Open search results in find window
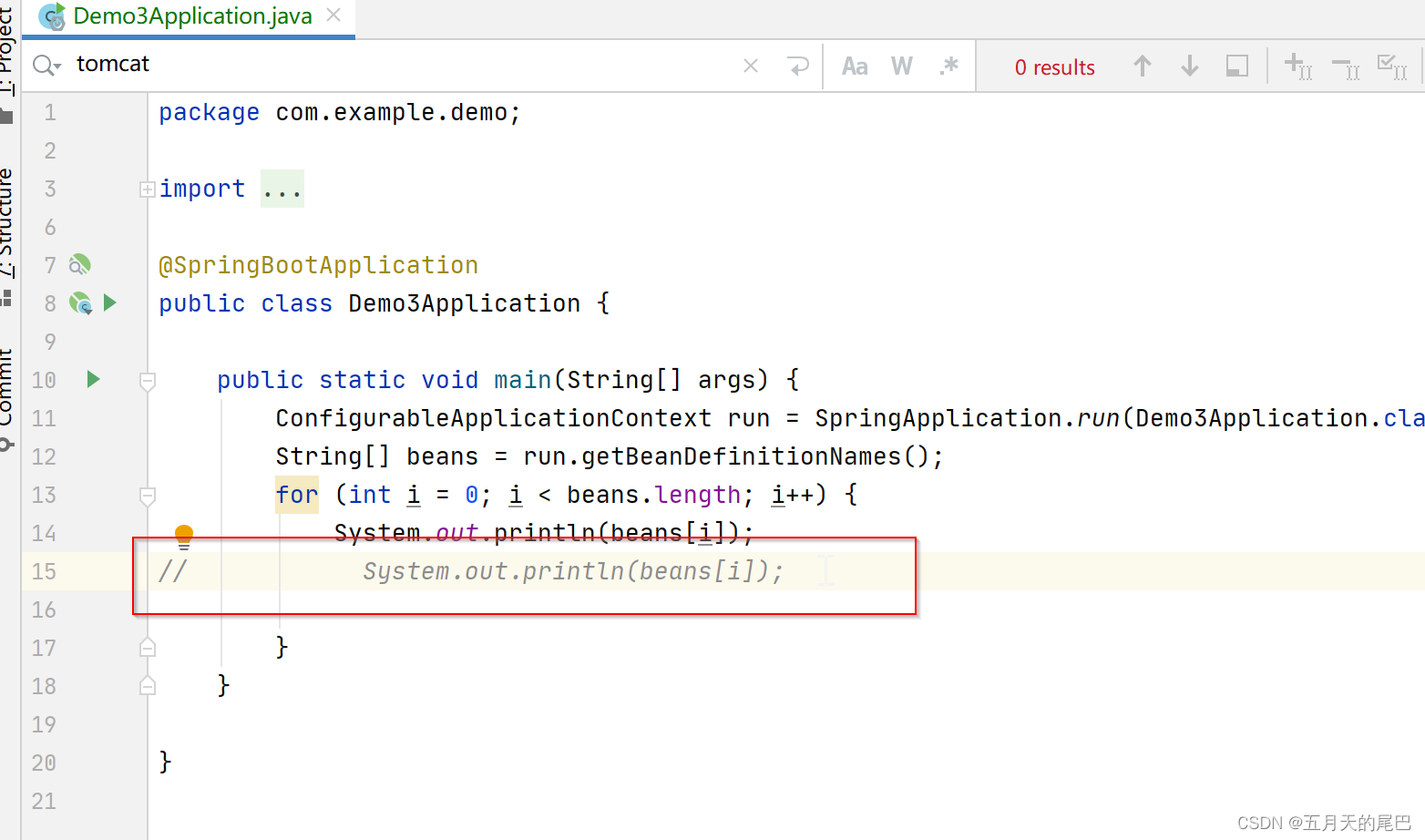 coord(1237,67)
